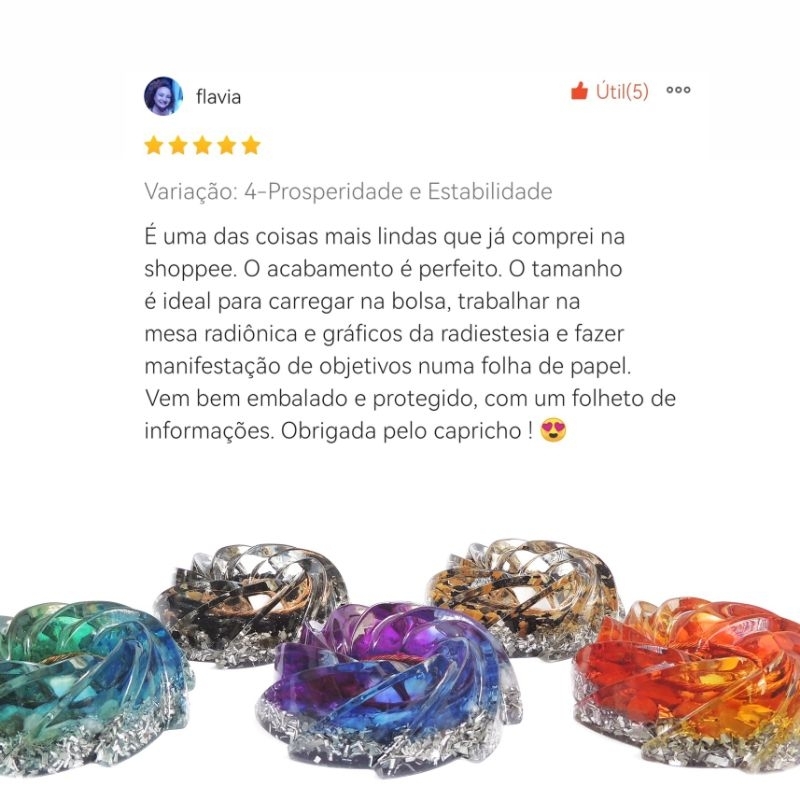Click the third gold rating star

click(x=203, y=145)
